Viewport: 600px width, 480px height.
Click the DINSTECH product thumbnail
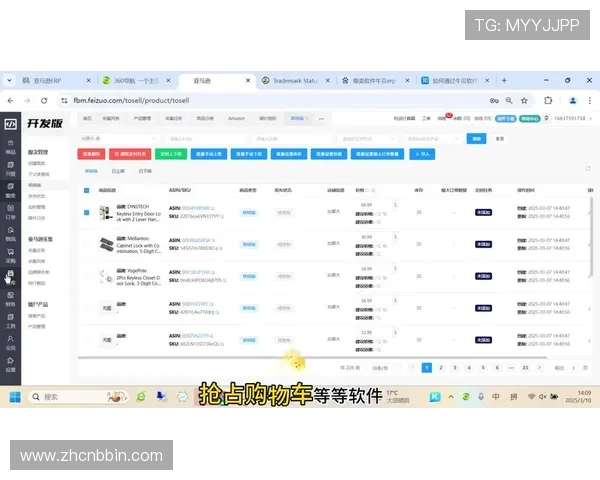point(106,213)
